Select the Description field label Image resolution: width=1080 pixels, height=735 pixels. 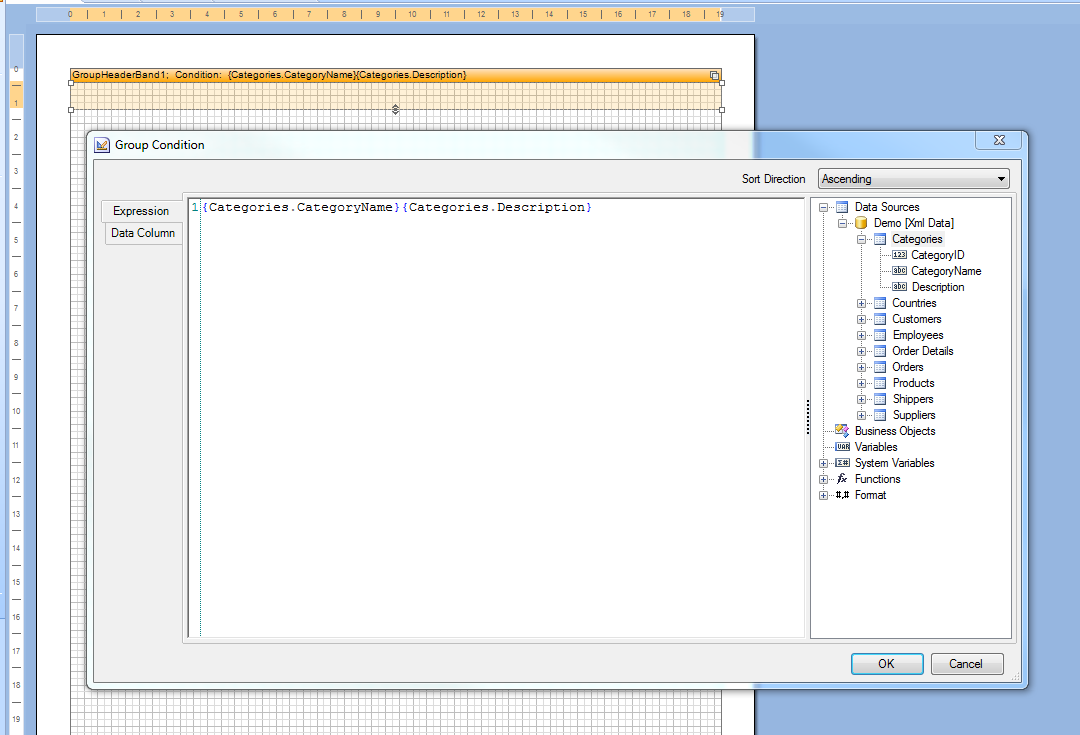(937, 287)
